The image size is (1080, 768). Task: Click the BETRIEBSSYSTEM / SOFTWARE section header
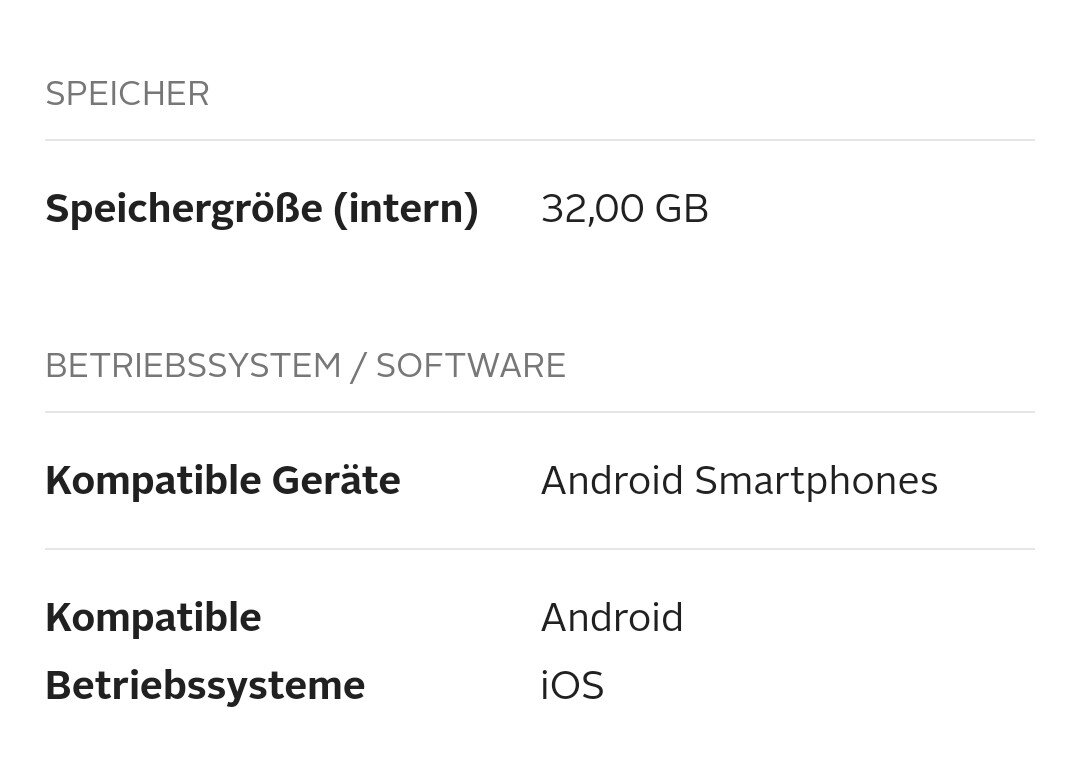click(305, 366)
